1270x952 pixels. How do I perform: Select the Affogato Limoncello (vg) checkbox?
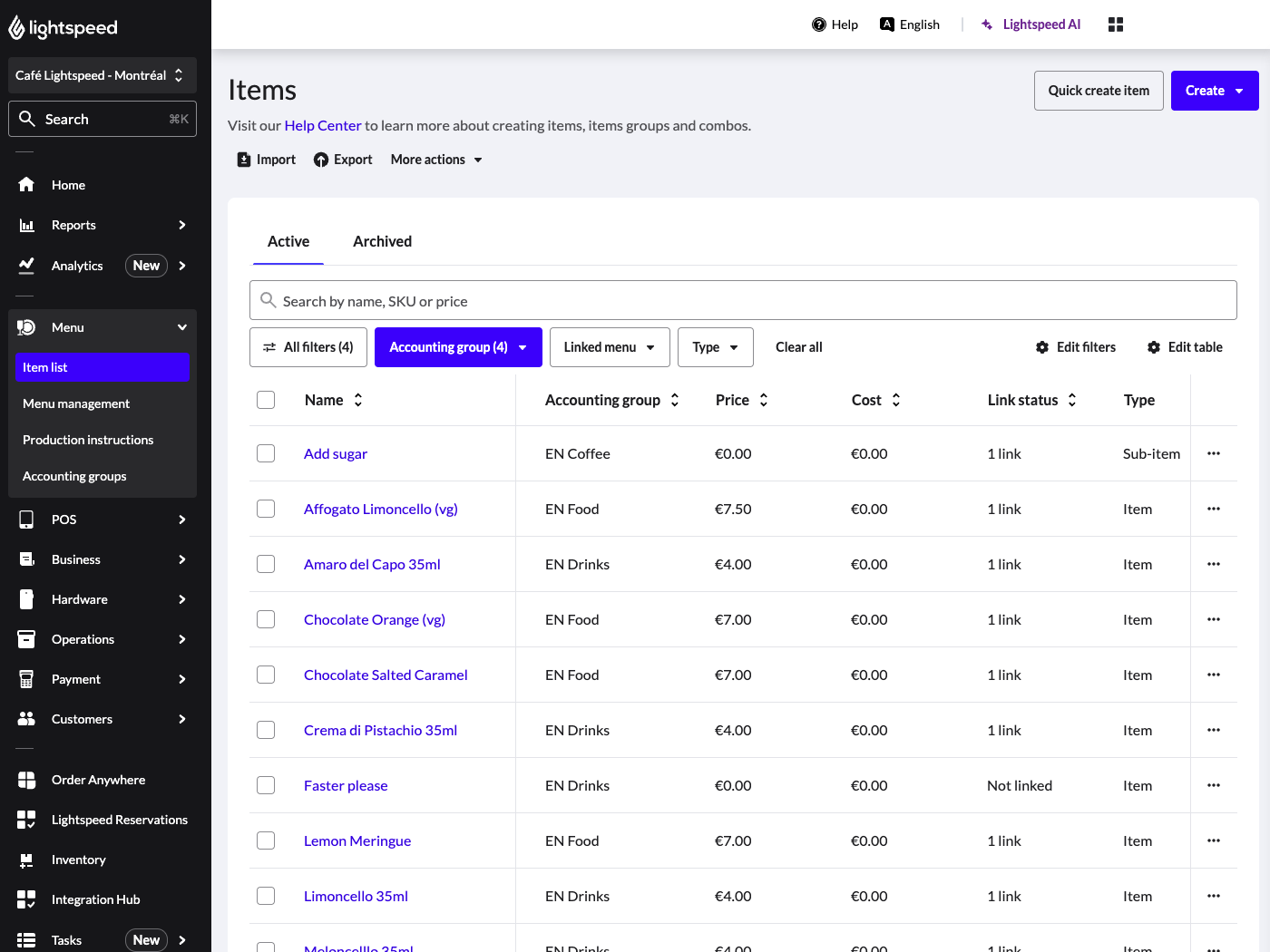pos(266,509)
